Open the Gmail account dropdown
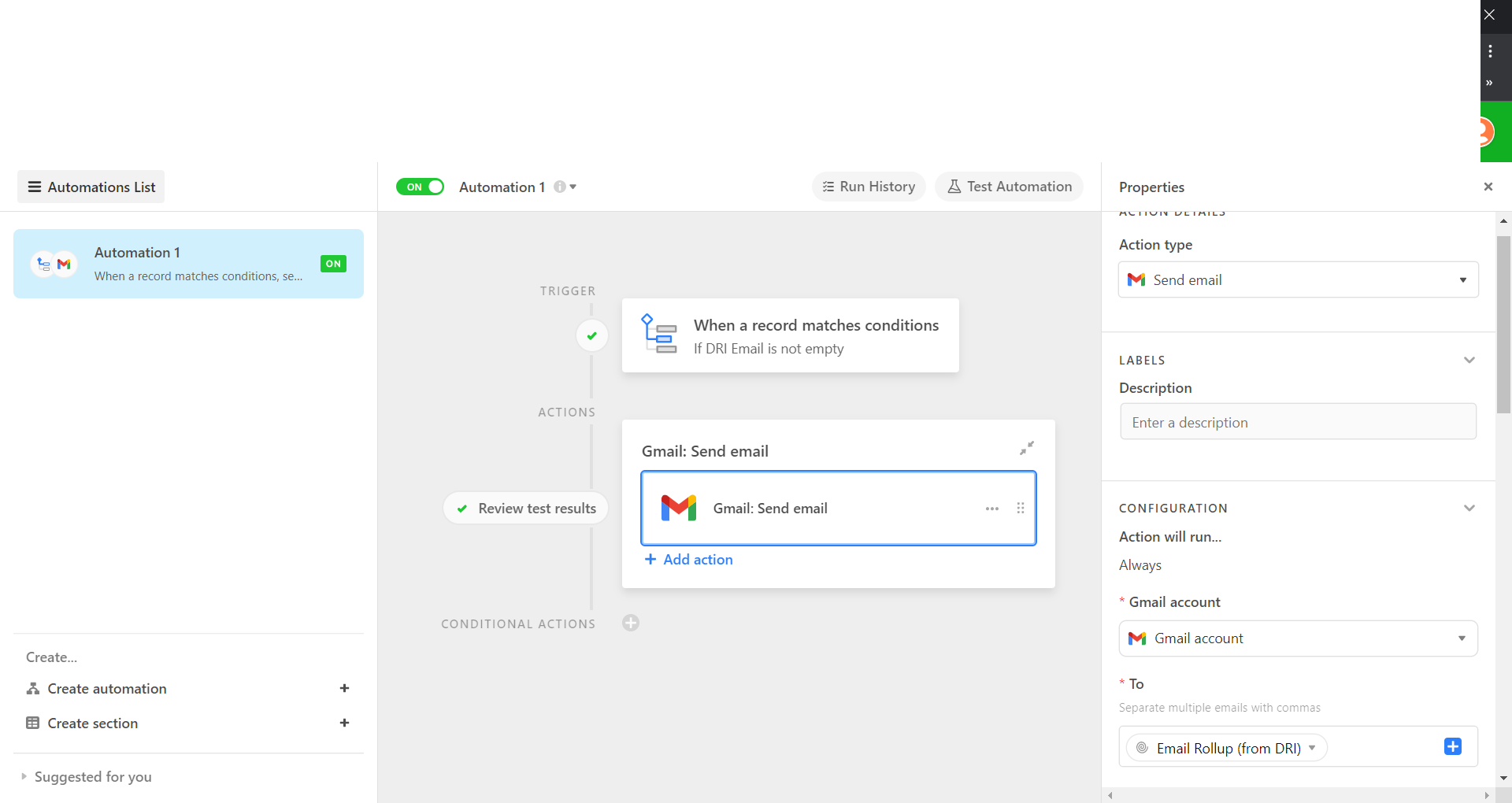 (x=1298, y=638)
